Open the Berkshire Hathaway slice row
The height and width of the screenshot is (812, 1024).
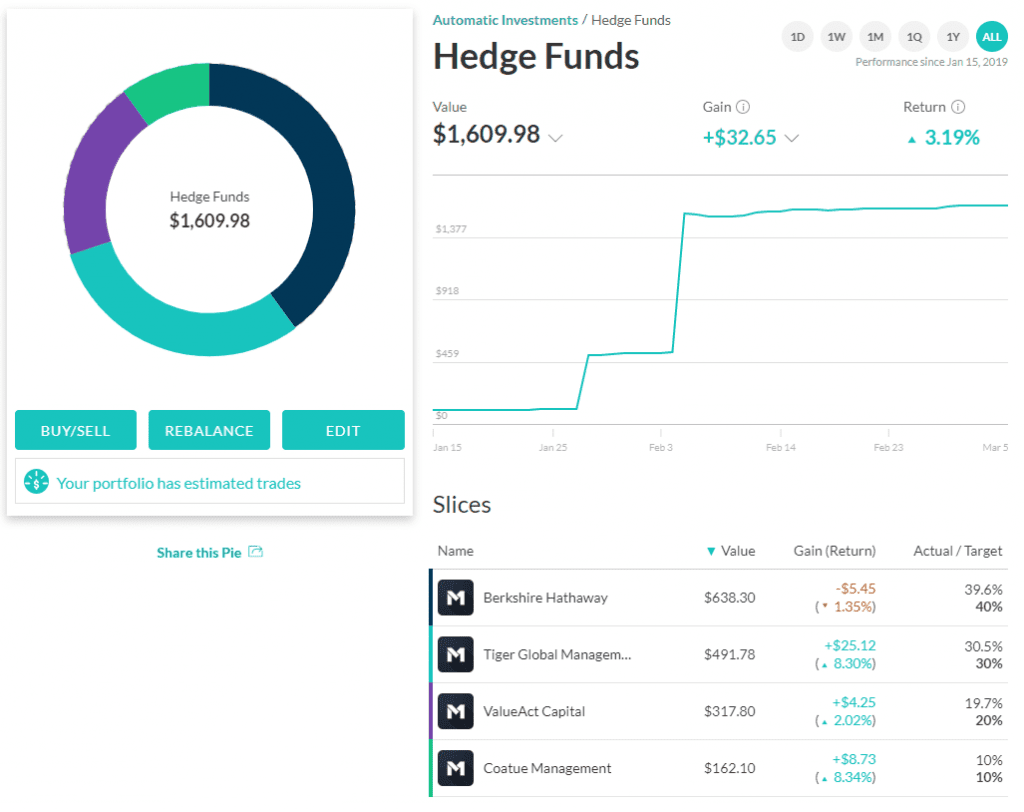[x=718, y=597]
